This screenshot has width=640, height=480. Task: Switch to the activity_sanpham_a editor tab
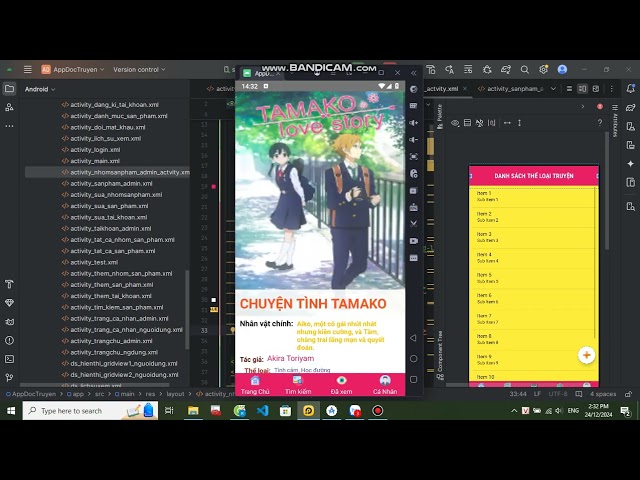click(x=511, y=89)
